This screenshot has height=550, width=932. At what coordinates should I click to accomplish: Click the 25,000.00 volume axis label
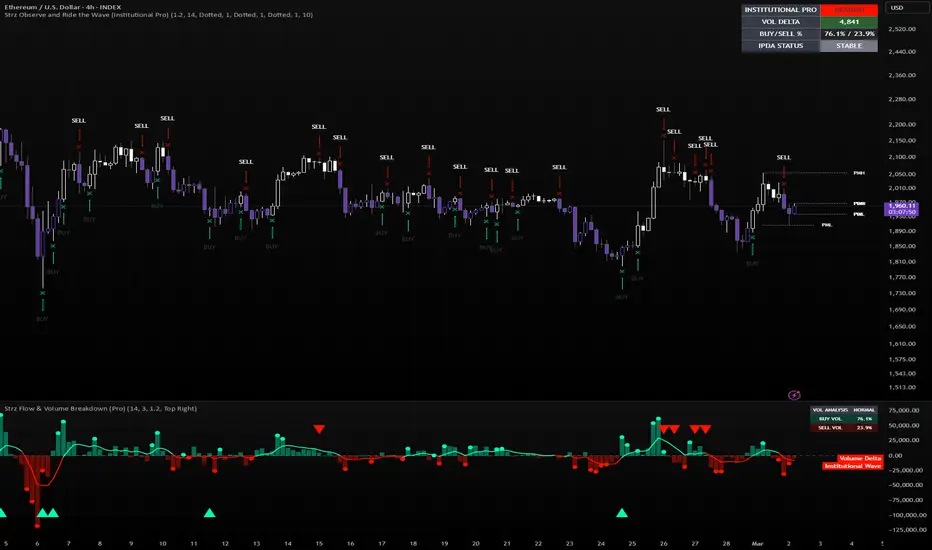(903, 440)
